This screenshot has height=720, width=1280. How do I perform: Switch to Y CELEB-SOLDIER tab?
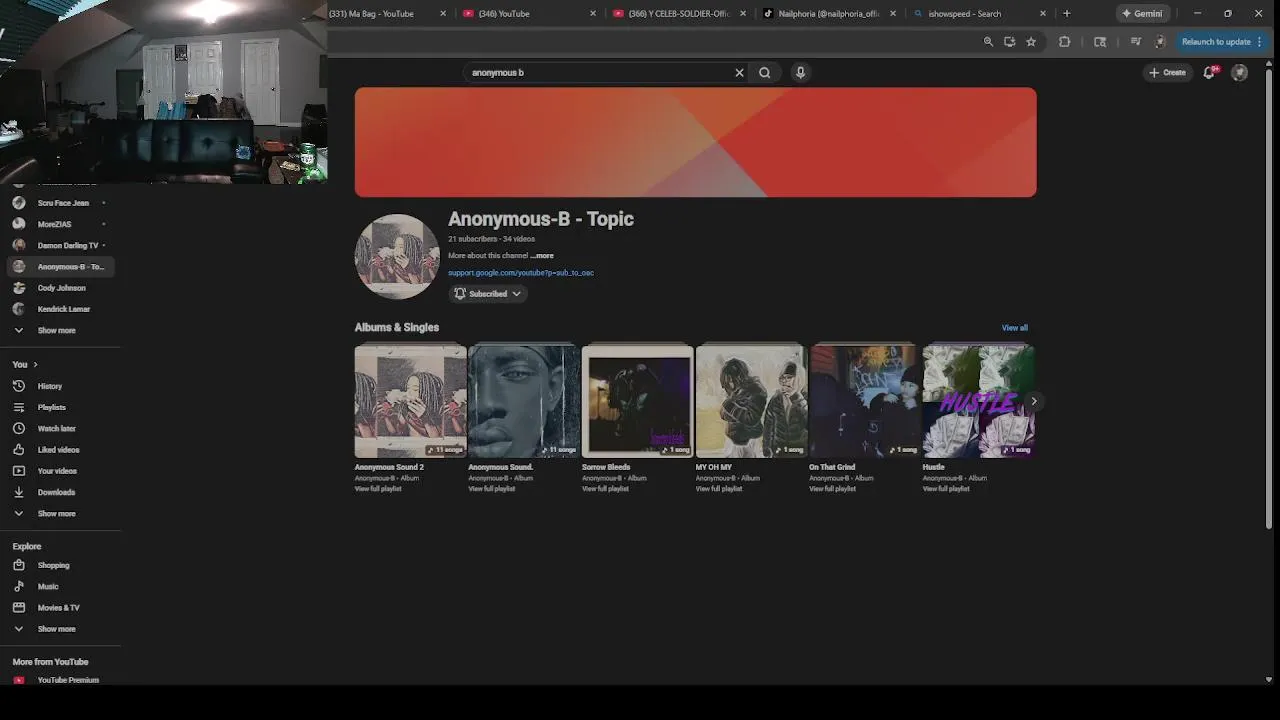pyautogui.click(x=680, y=13)
